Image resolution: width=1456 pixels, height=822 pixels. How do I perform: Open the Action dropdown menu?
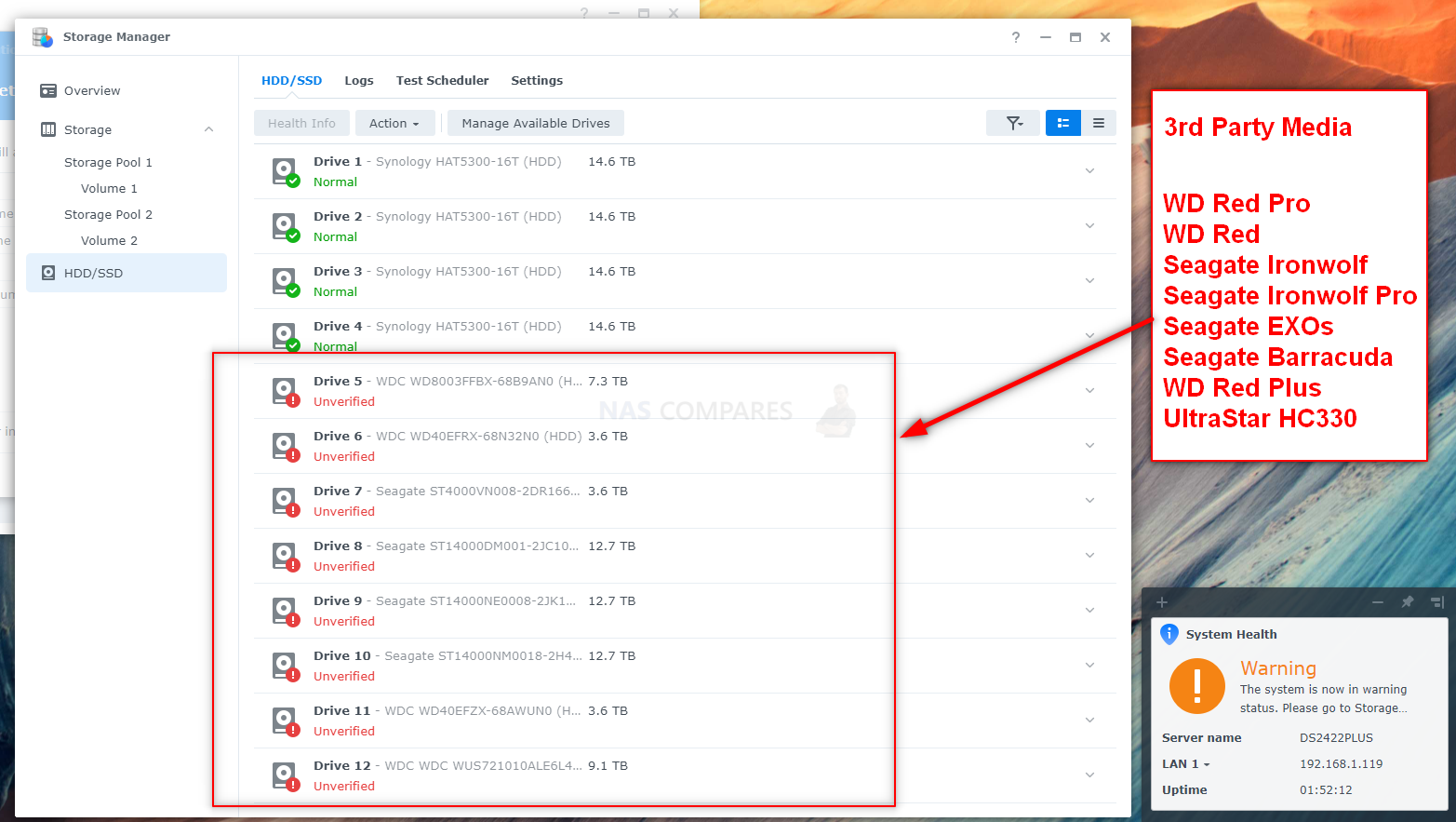tap(394, 123)
